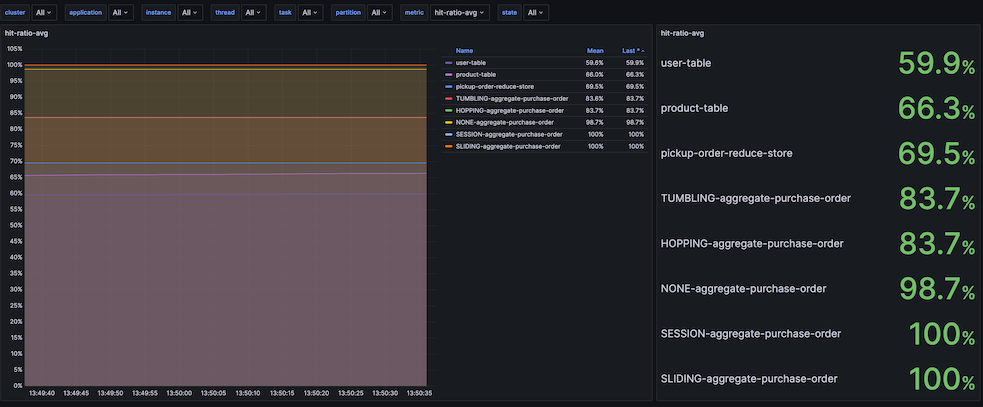This screenshot has height=407, width=983.
Task: Click the 59.6% mean value for user-table
Action: [595, 63]
